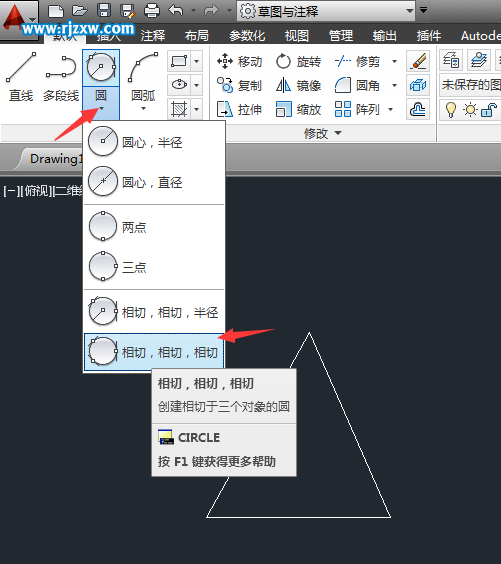This screenshot has width=501, height=564.
Task: Activate the 拉伸 stretch command
Action: click(239, 109)
